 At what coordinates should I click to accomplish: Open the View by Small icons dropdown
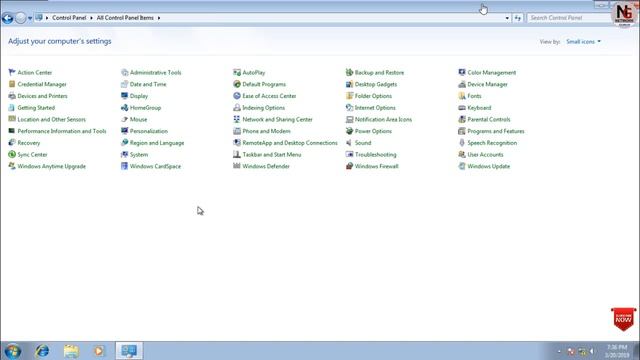[x=583, y=42]
